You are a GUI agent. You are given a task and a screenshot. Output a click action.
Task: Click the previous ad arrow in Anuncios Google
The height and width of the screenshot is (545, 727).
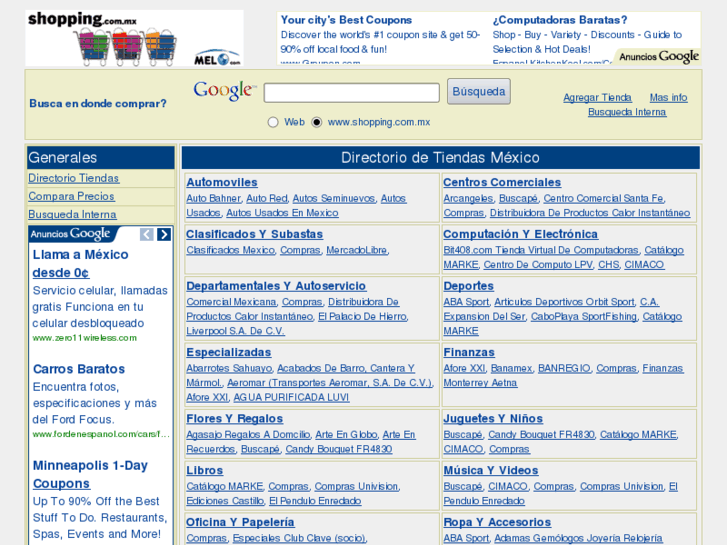[x=147, y=235]
